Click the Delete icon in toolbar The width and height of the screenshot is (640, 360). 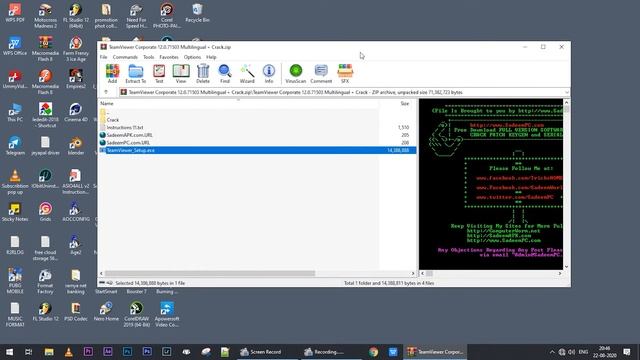203,74
